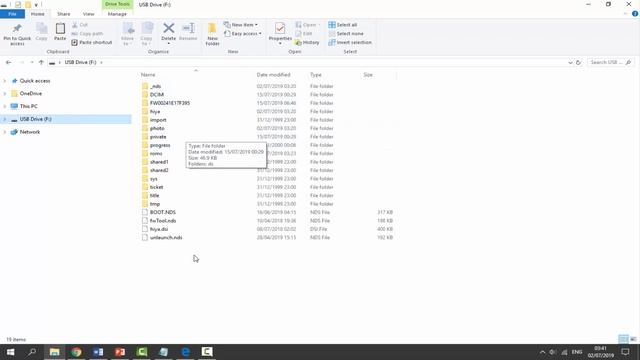Image resolution: width=640 pixels, height=360 pixels.
Task: Open PowerPoint from the taskbar
Action: (120, 352)
